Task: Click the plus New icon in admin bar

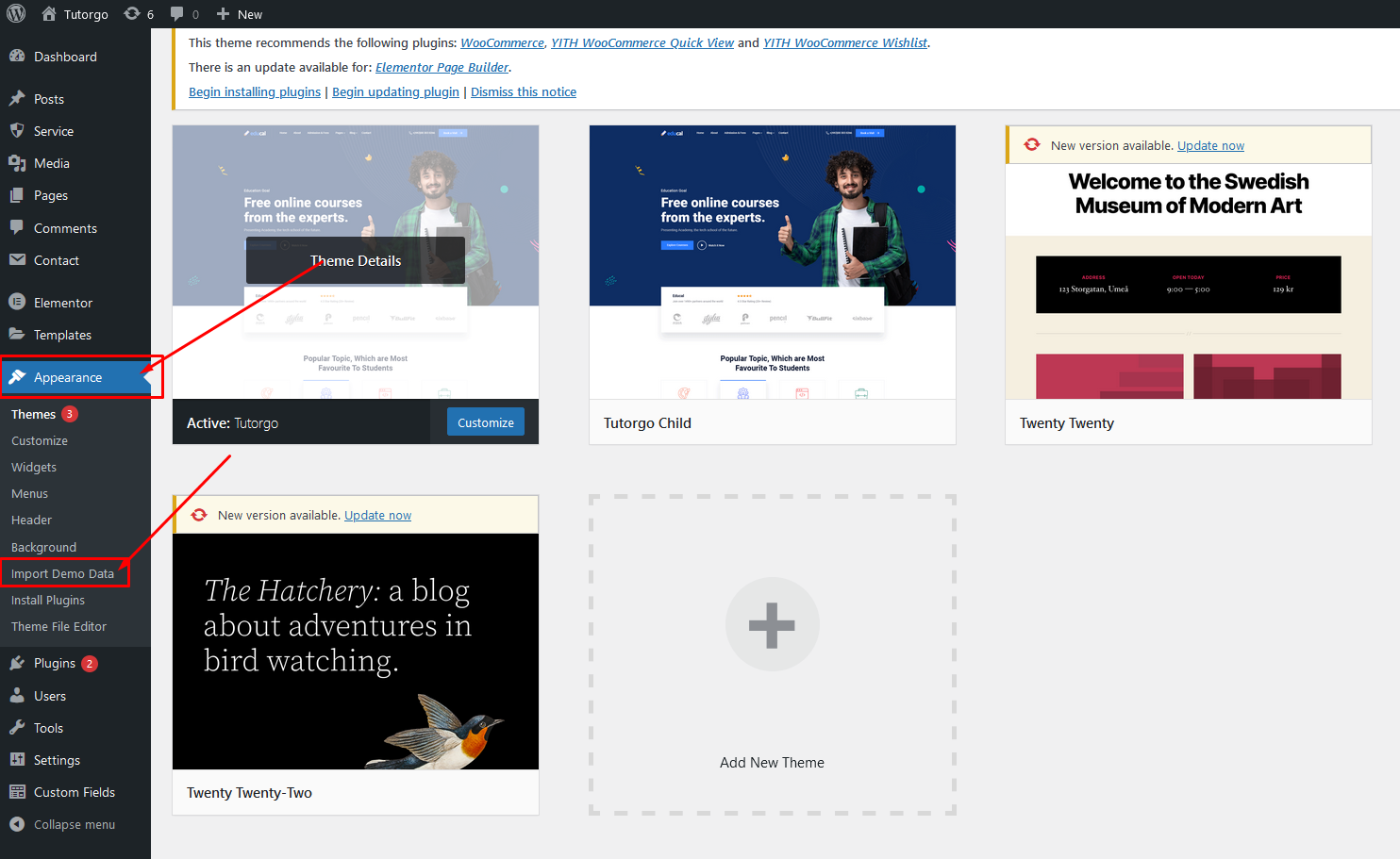Action: [223, 14]
